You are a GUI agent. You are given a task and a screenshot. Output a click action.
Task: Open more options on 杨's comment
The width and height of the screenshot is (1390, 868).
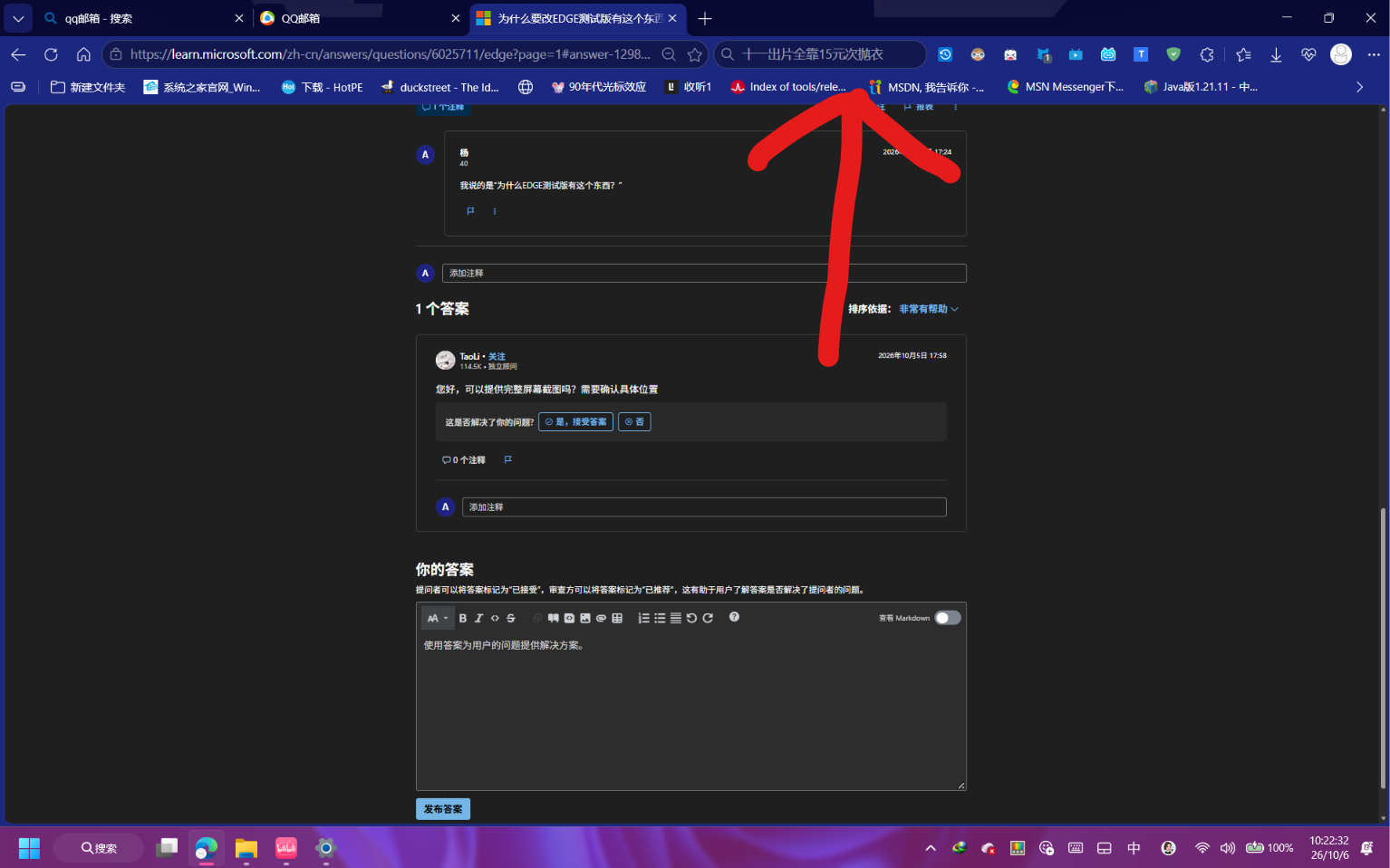[495, 211]
